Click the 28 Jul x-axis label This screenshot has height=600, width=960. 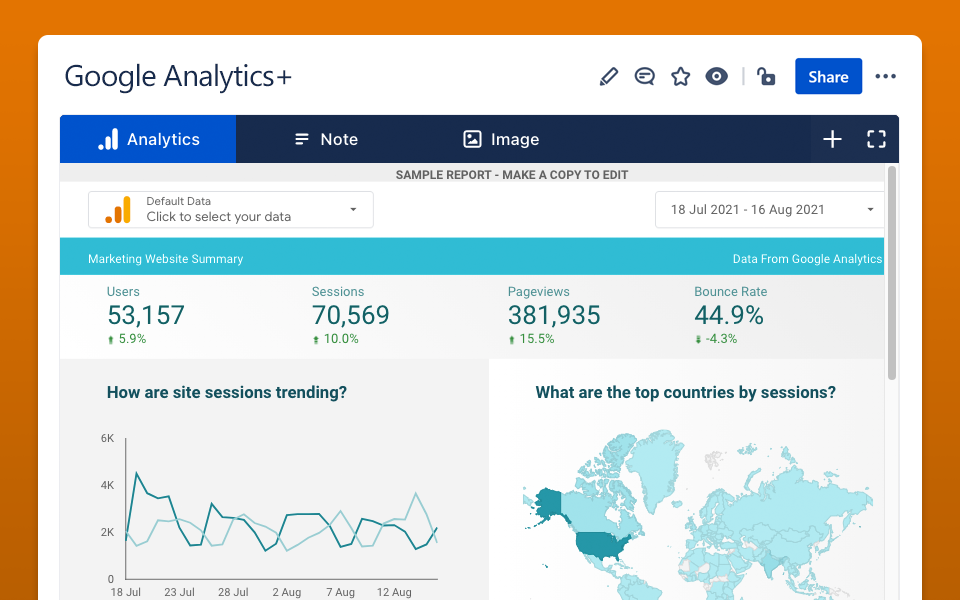tap(233, 592)
